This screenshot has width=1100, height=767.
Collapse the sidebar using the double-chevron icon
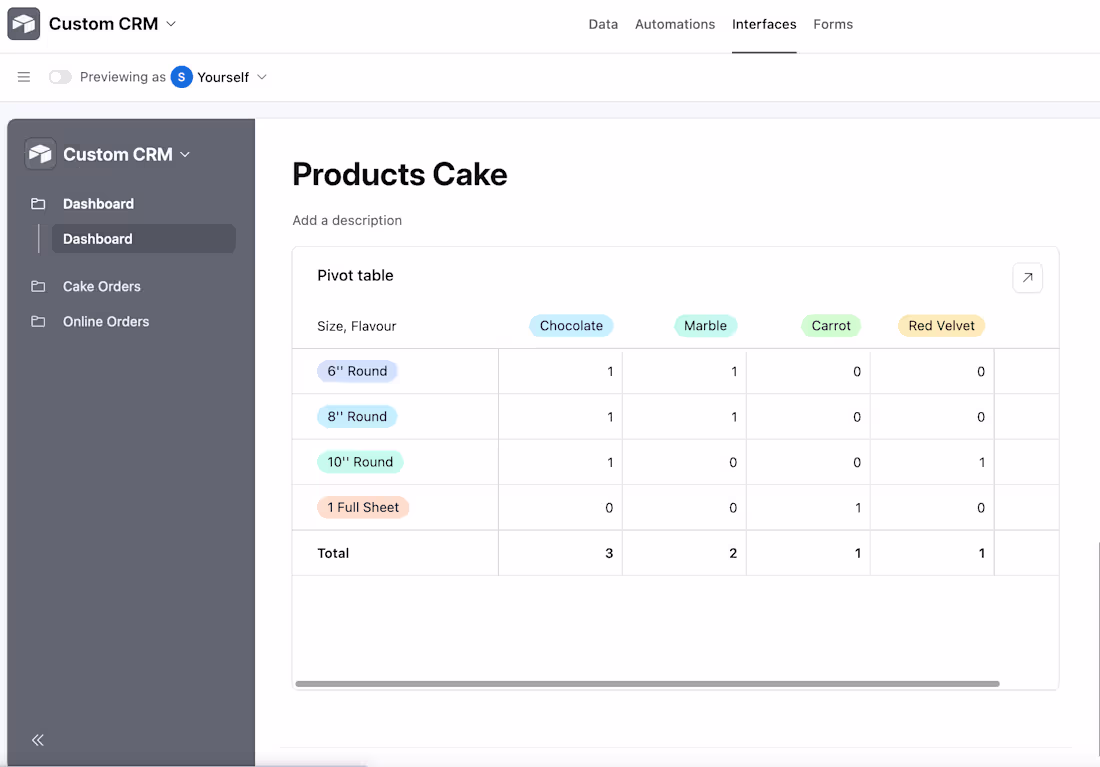pyautogui.click(x=37, y=740)
